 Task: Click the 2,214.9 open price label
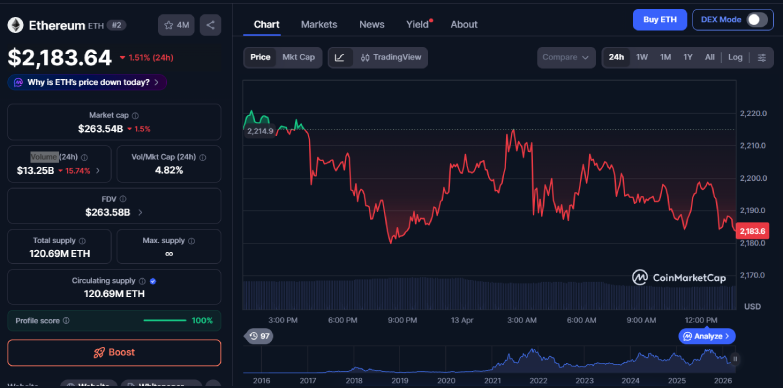point(260,131)
